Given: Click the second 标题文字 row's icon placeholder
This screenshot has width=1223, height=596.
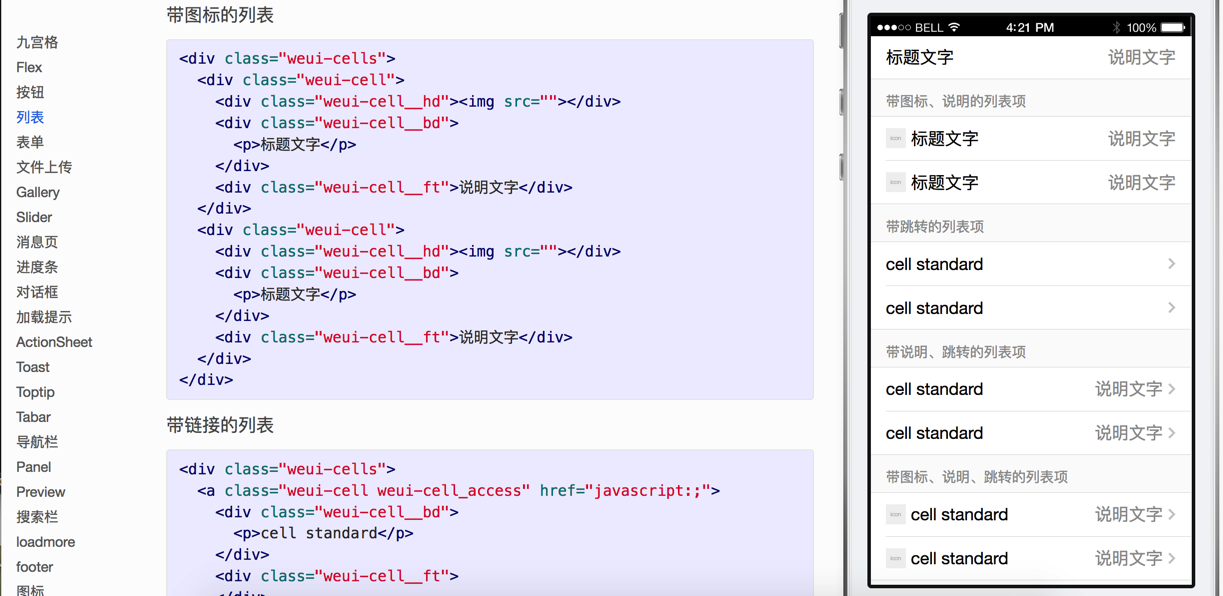Looking at the screenshot, I should [895, 182].
